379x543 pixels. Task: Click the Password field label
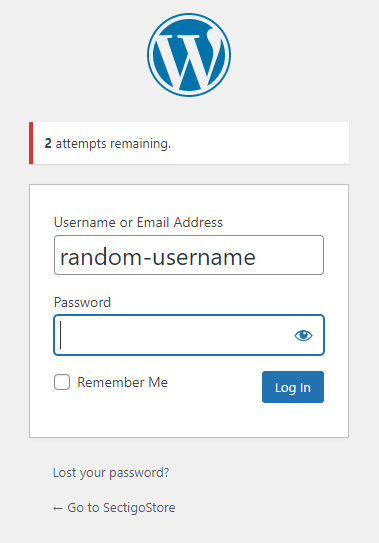click(82, 302)
